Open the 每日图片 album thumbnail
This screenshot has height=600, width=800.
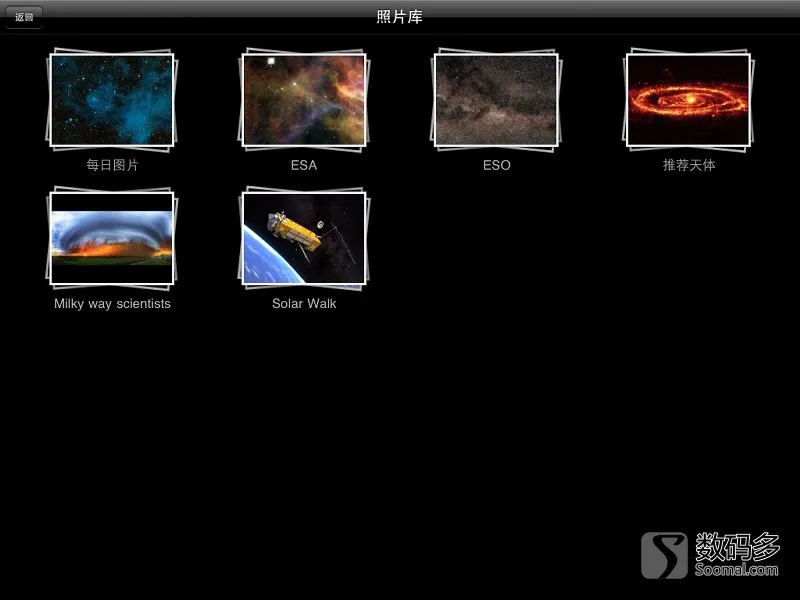112,99
